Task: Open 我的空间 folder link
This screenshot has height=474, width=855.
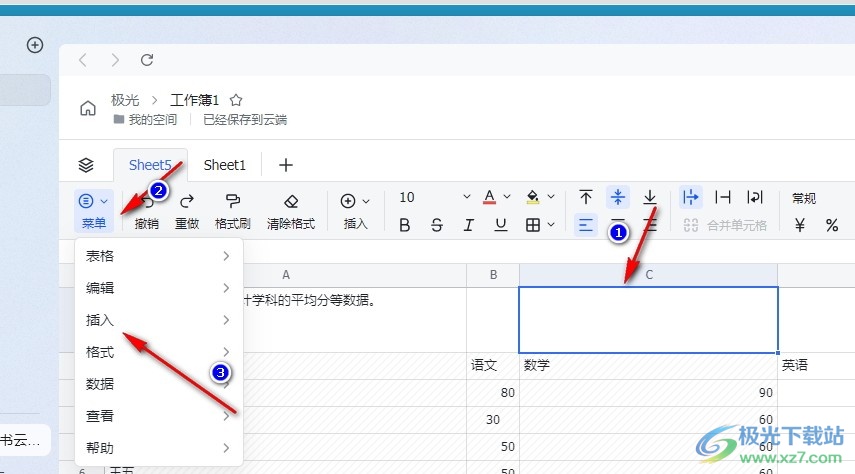Action: coord(152,119)
